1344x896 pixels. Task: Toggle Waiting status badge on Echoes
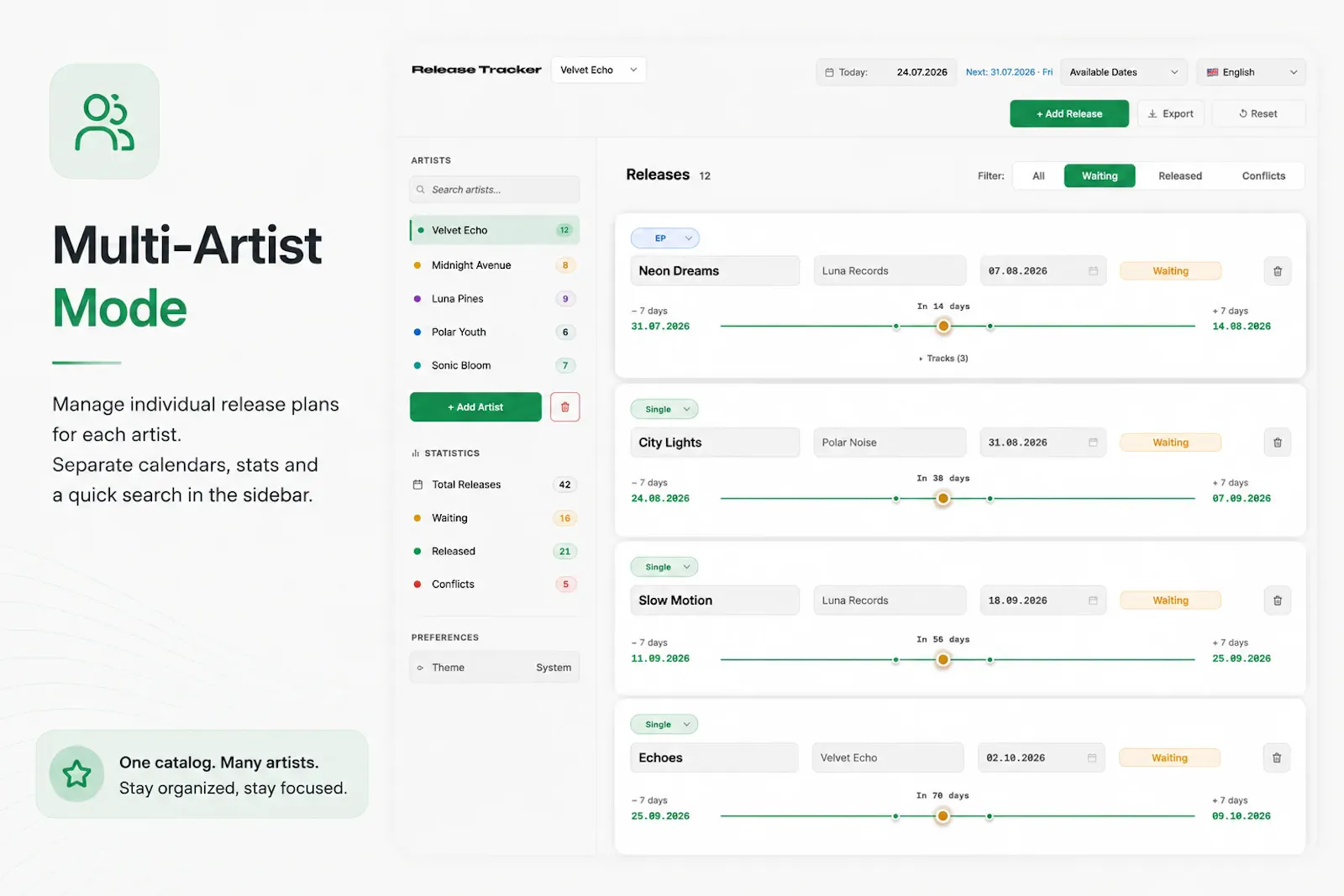click(1169, 757)
